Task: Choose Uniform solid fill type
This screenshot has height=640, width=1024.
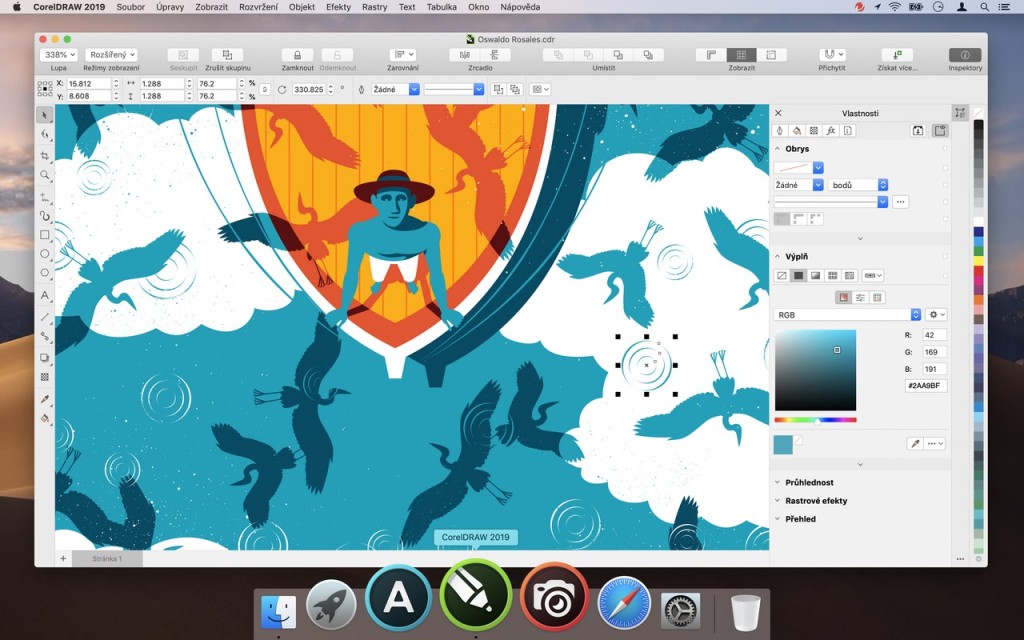Action: pyautogui.click(x=798, y=276)
